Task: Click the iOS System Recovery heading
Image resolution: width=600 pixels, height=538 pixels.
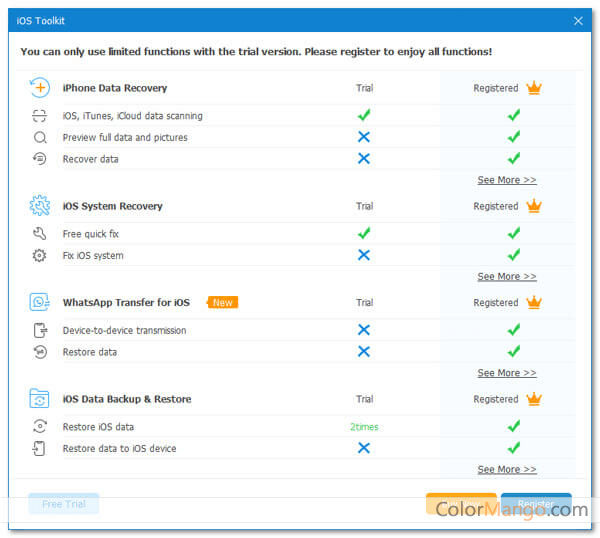Action: pyautogui.click(x=112, y=206)
